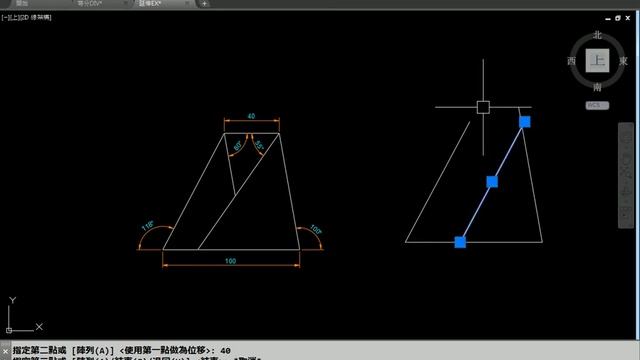Open a new drawing tab with the plus button
This screenshot has height=360, width=640.
pyautogui.click(x=204, y=4)
